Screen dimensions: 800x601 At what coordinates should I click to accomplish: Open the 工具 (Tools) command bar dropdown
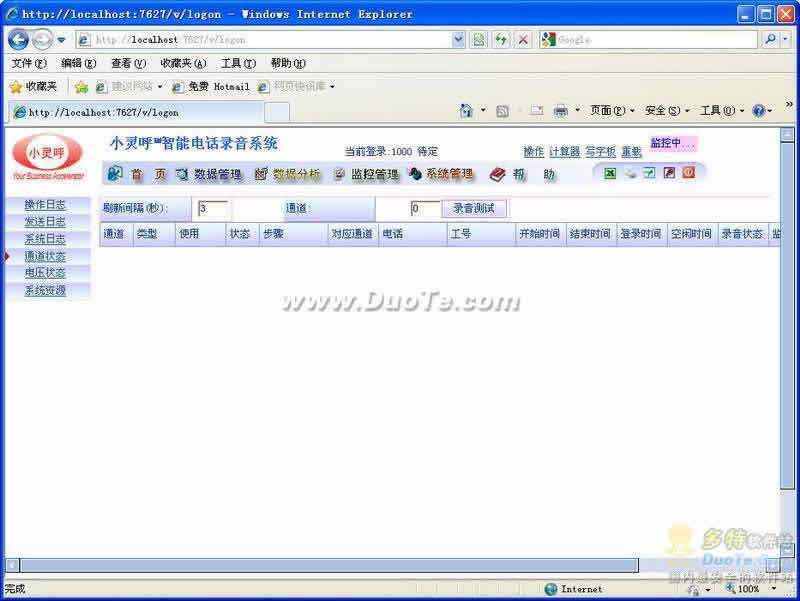click(x=722, y=111)
